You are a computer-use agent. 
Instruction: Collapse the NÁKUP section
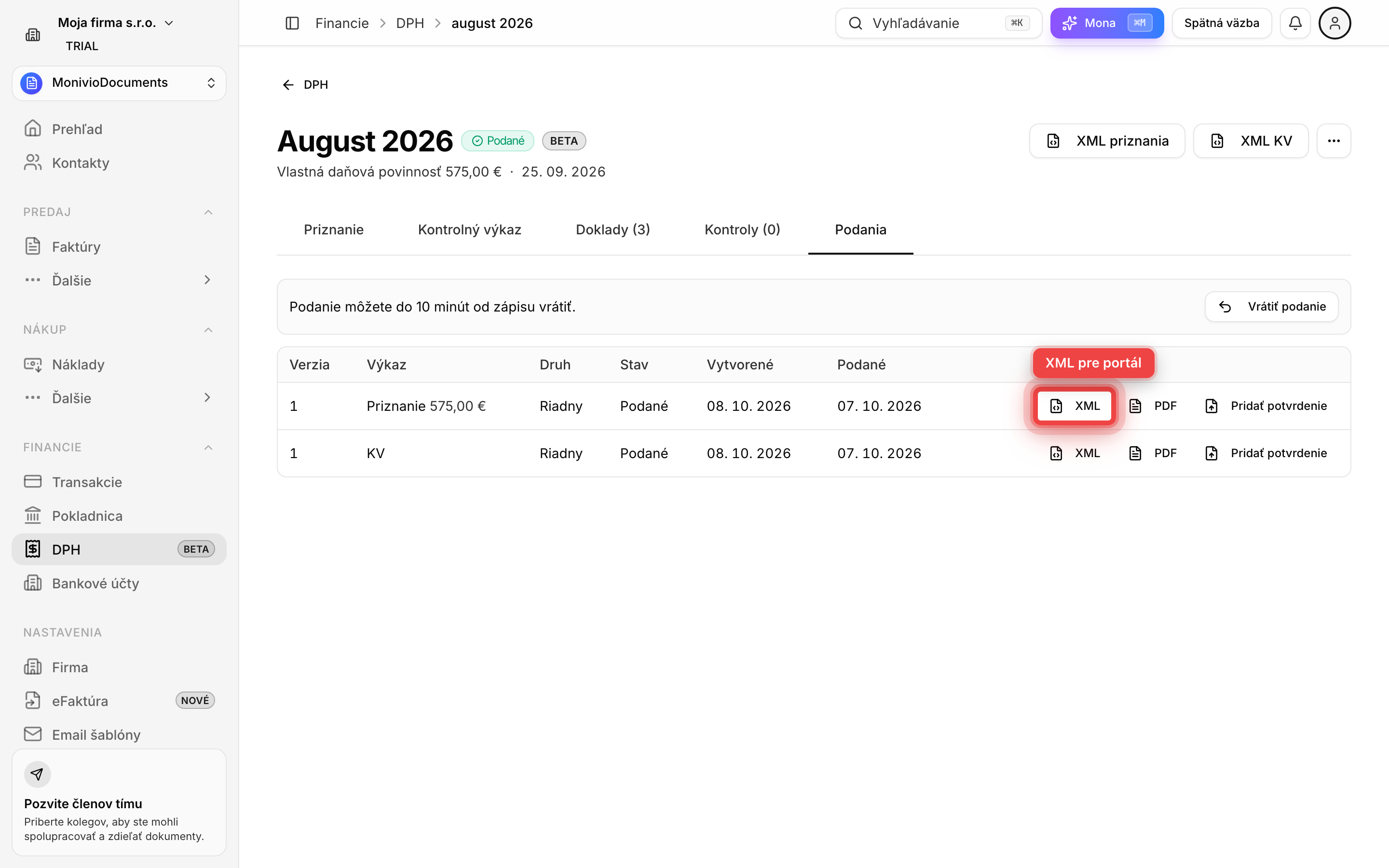208,329
